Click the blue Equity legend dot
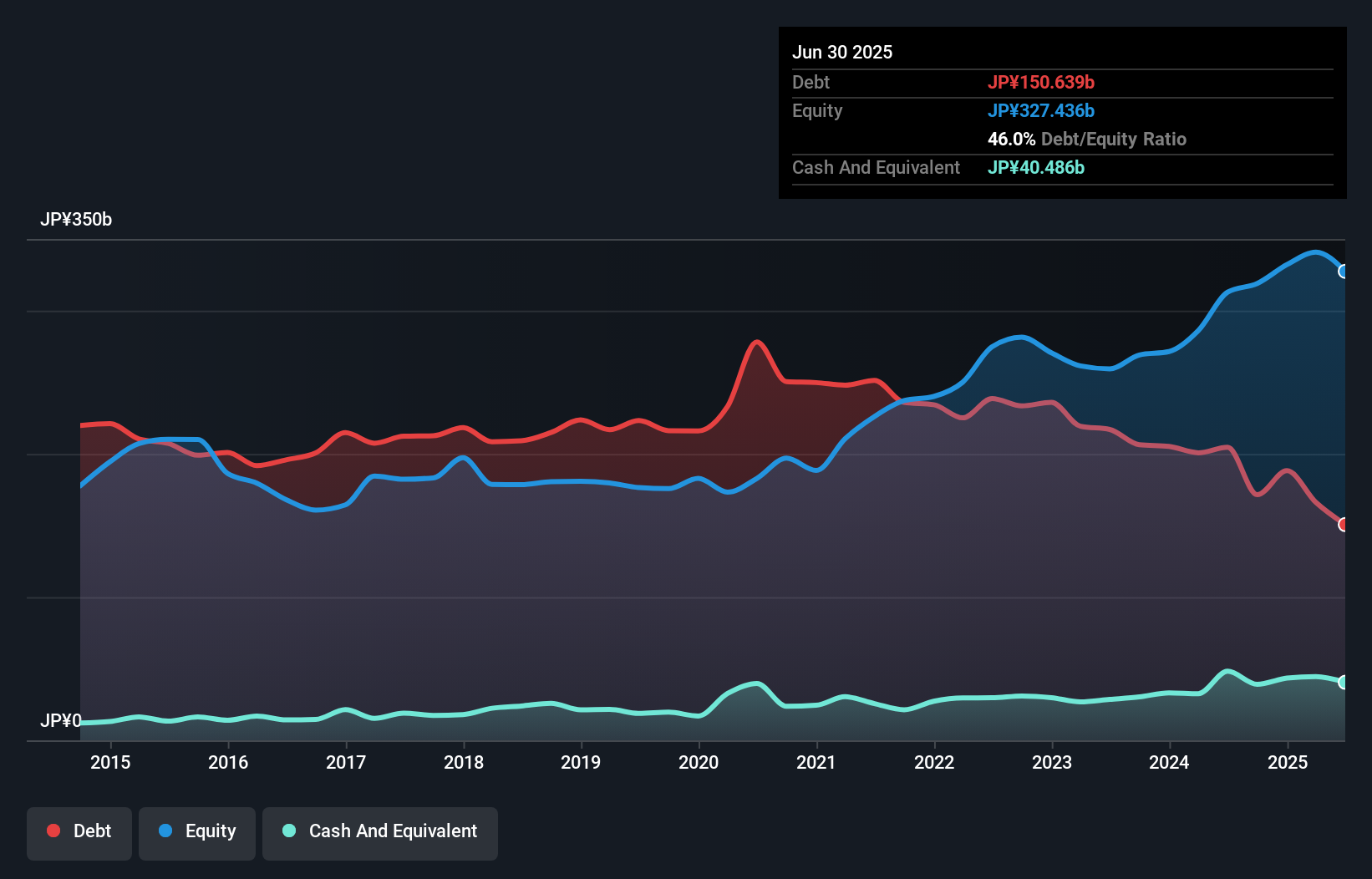Image resolution: width=1372 pixels, height=879 pixels. [165, 831]
